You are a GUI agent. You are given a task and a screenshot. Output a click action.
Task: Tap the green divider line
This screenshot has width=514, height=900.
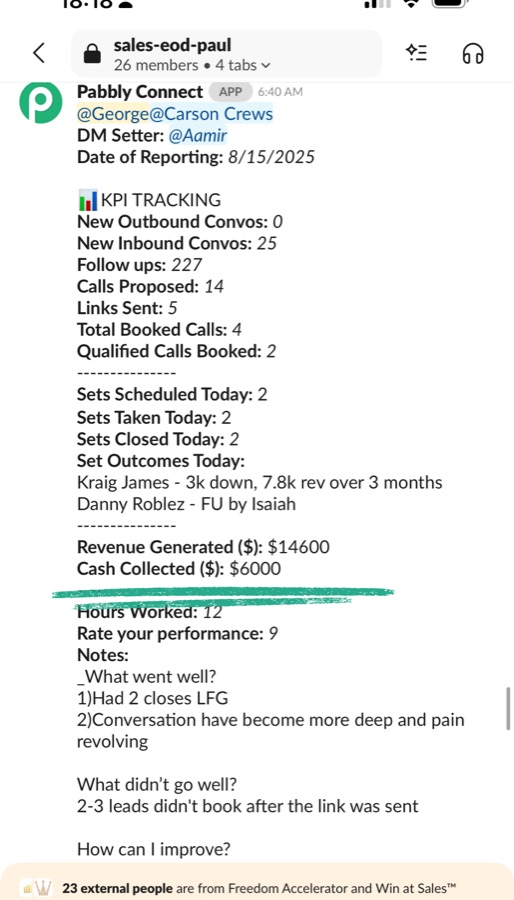223,595
